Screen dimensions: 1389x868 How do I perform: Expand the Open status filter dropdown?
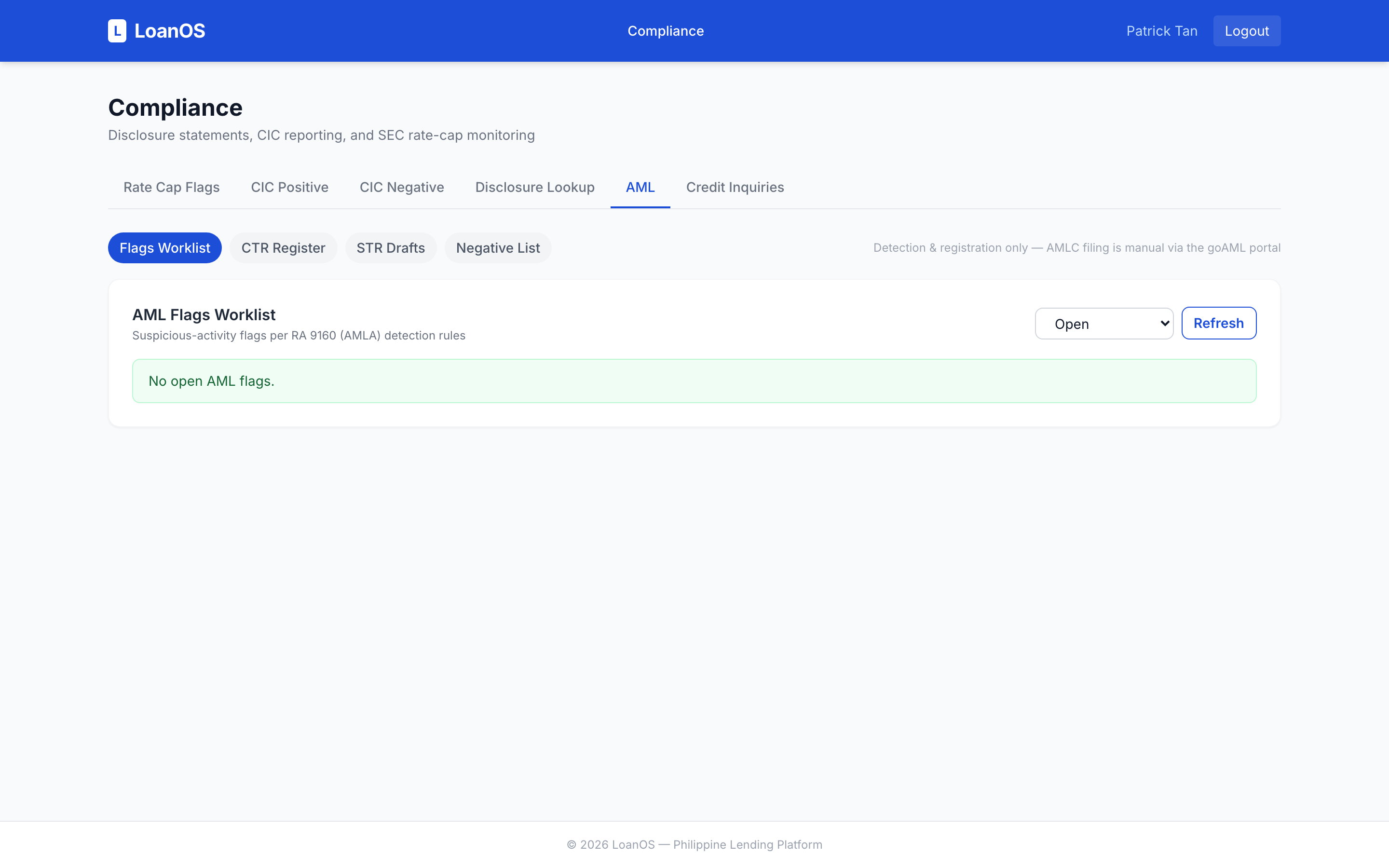(x=1104, y=324)
